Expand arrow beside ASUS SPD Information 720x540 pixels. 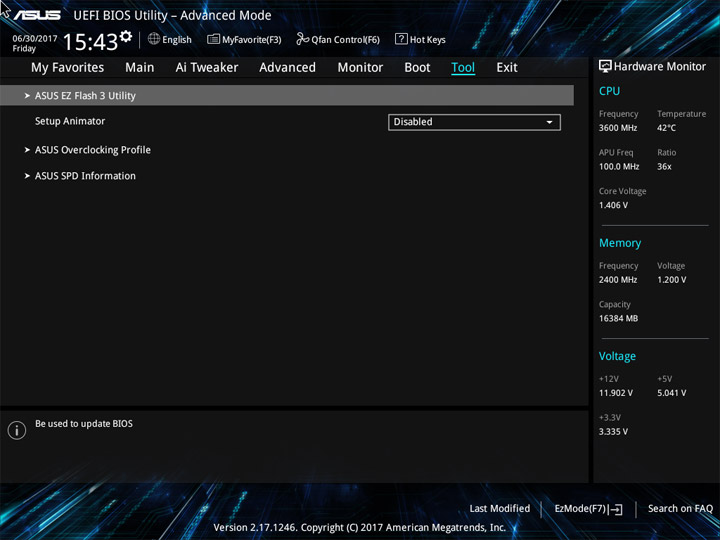click(x=27, y=176)
